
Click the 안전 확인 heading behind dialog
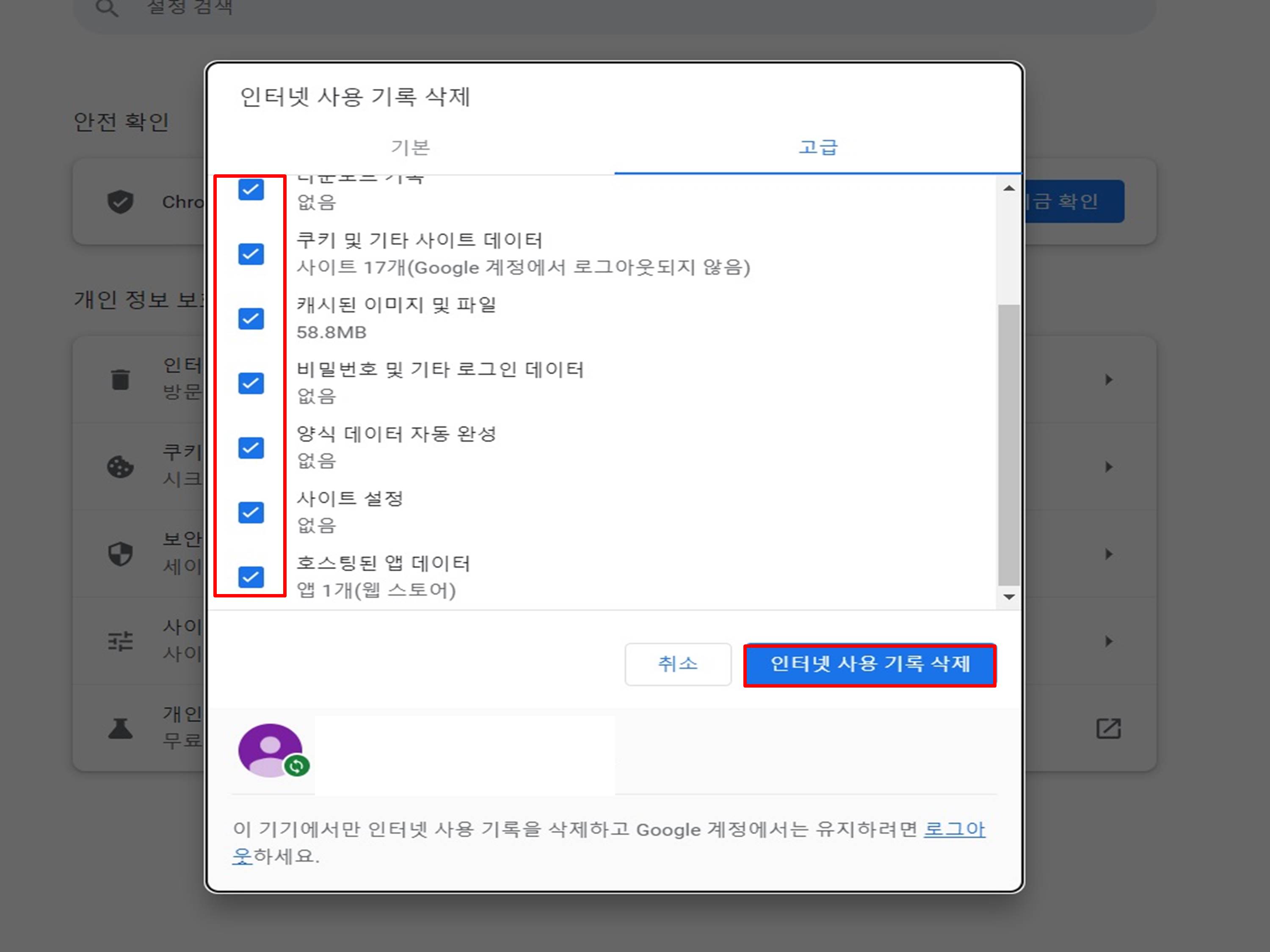pyautogui.click(x=122, y=122)
